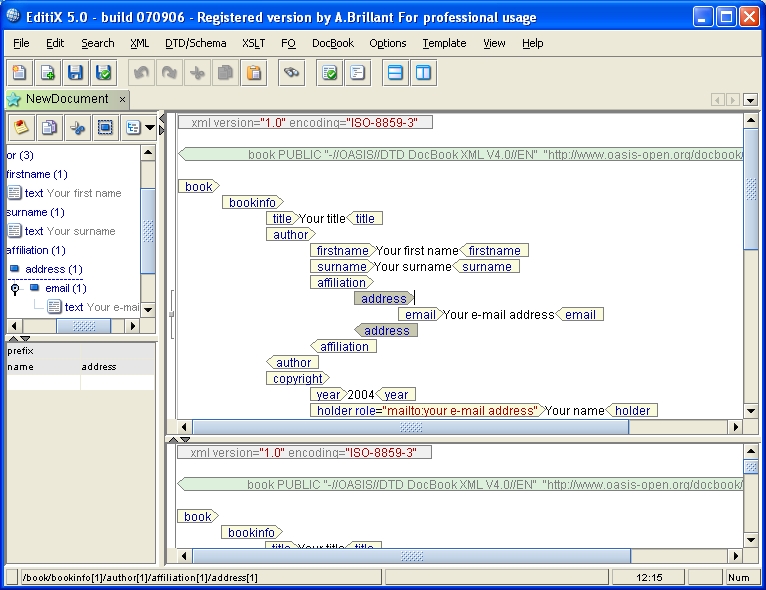Screen dimensions: 766x590
Task: Click the tree view mode icon
Action: [x=133, y=127]
